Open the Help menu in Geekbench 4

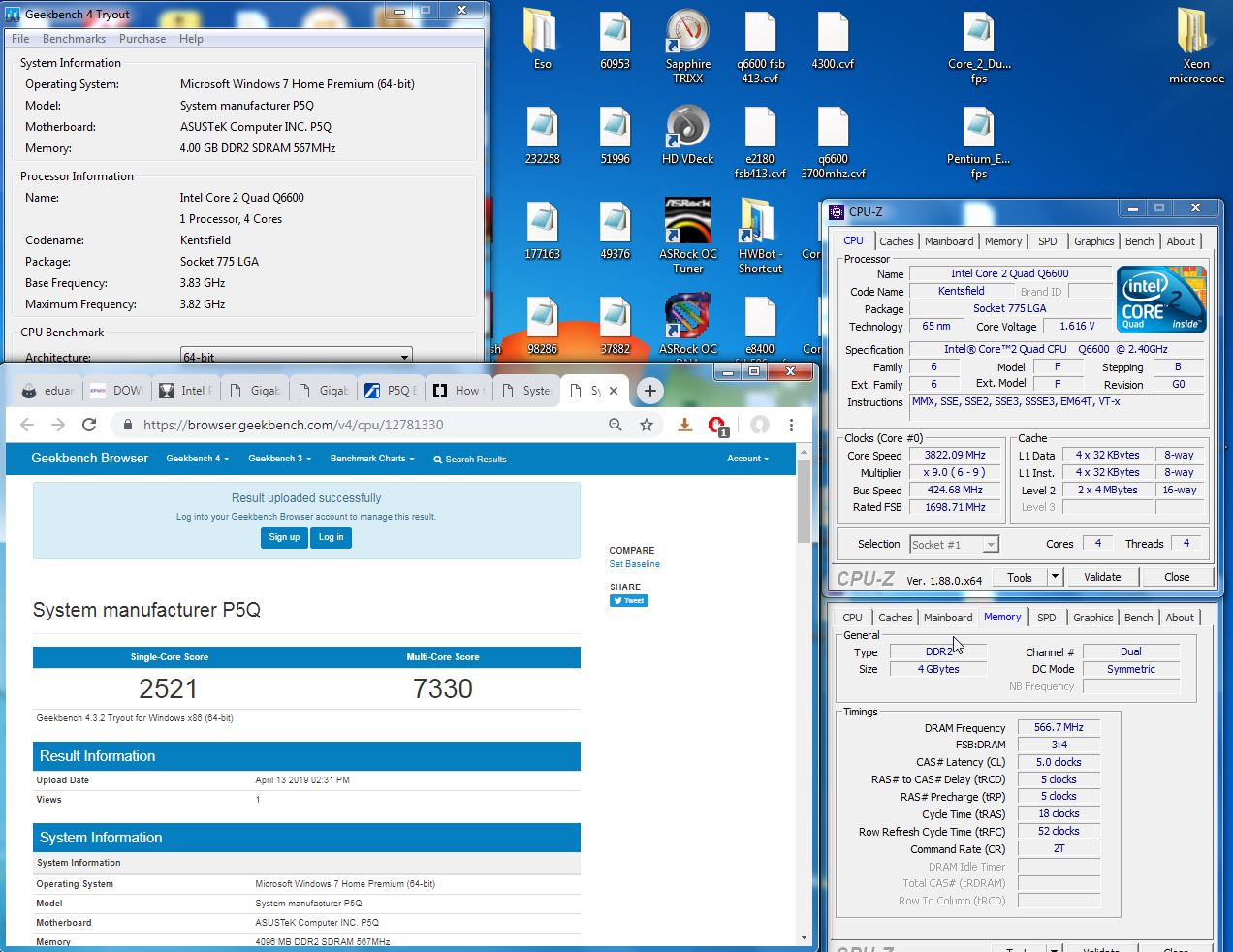click(191, 39)
